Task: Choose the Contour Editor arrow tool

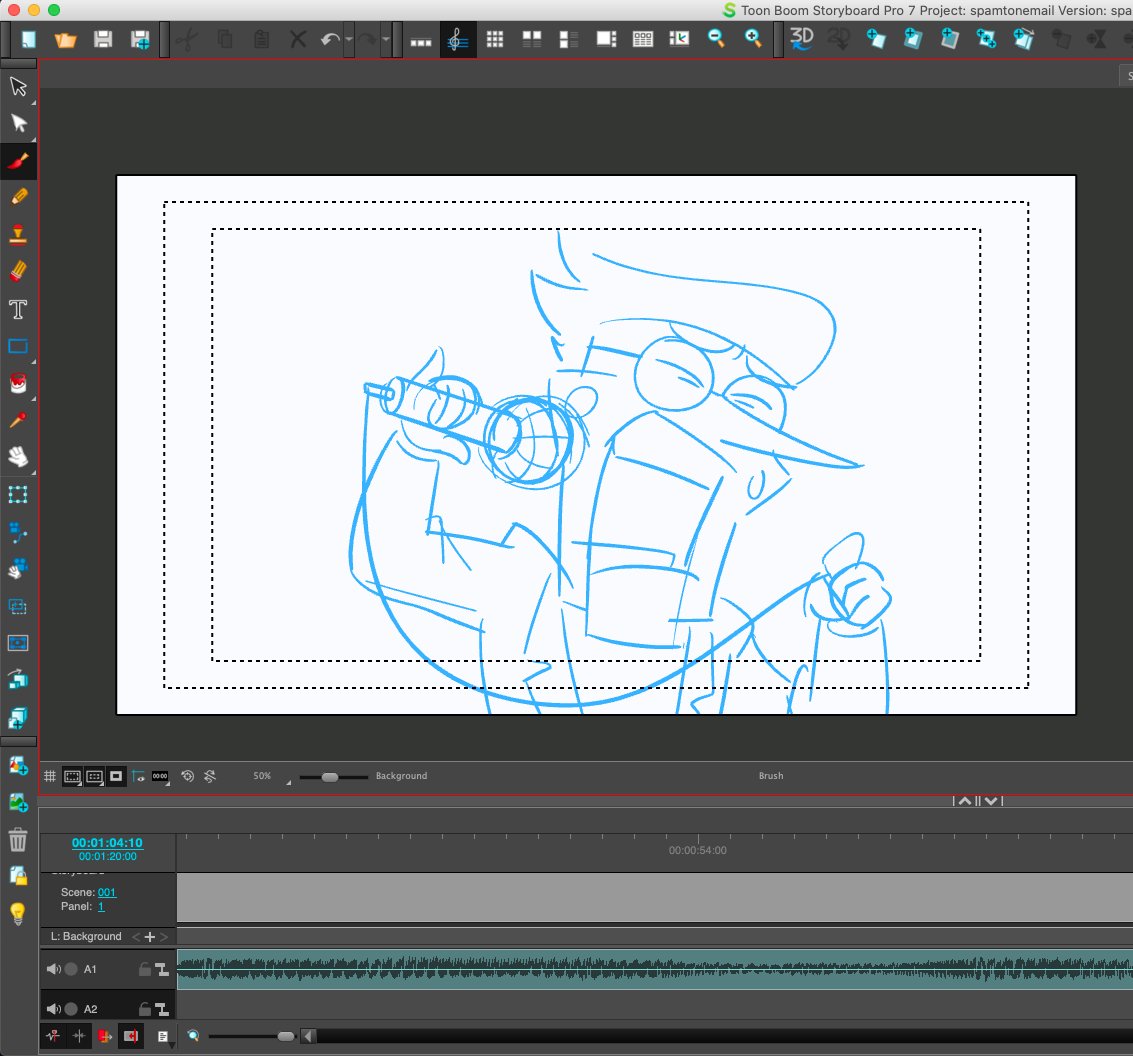Action: 18,123
